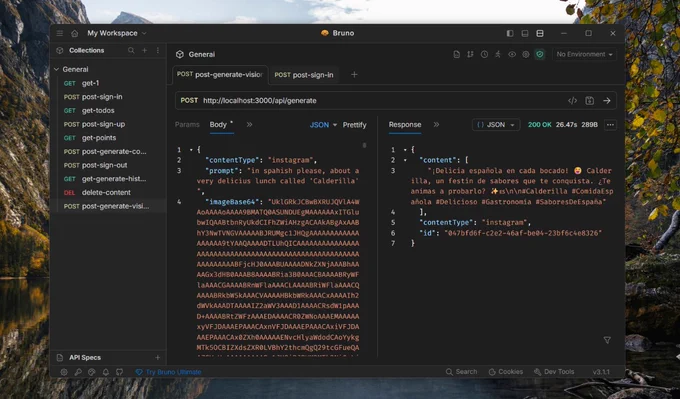Screen dimensions: 680x399
Task: Send the request with arrow icon
Action: pos(607,101)
